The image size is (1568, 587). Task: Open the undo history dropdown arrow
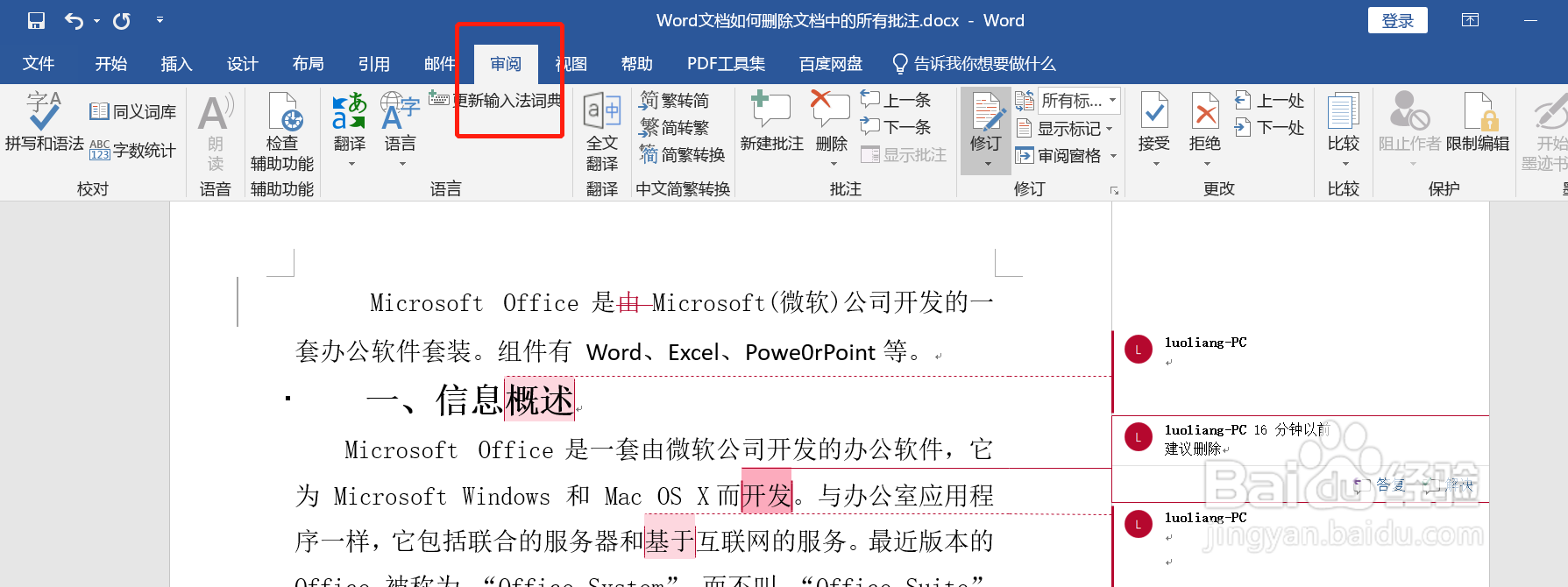pos(96,20)
